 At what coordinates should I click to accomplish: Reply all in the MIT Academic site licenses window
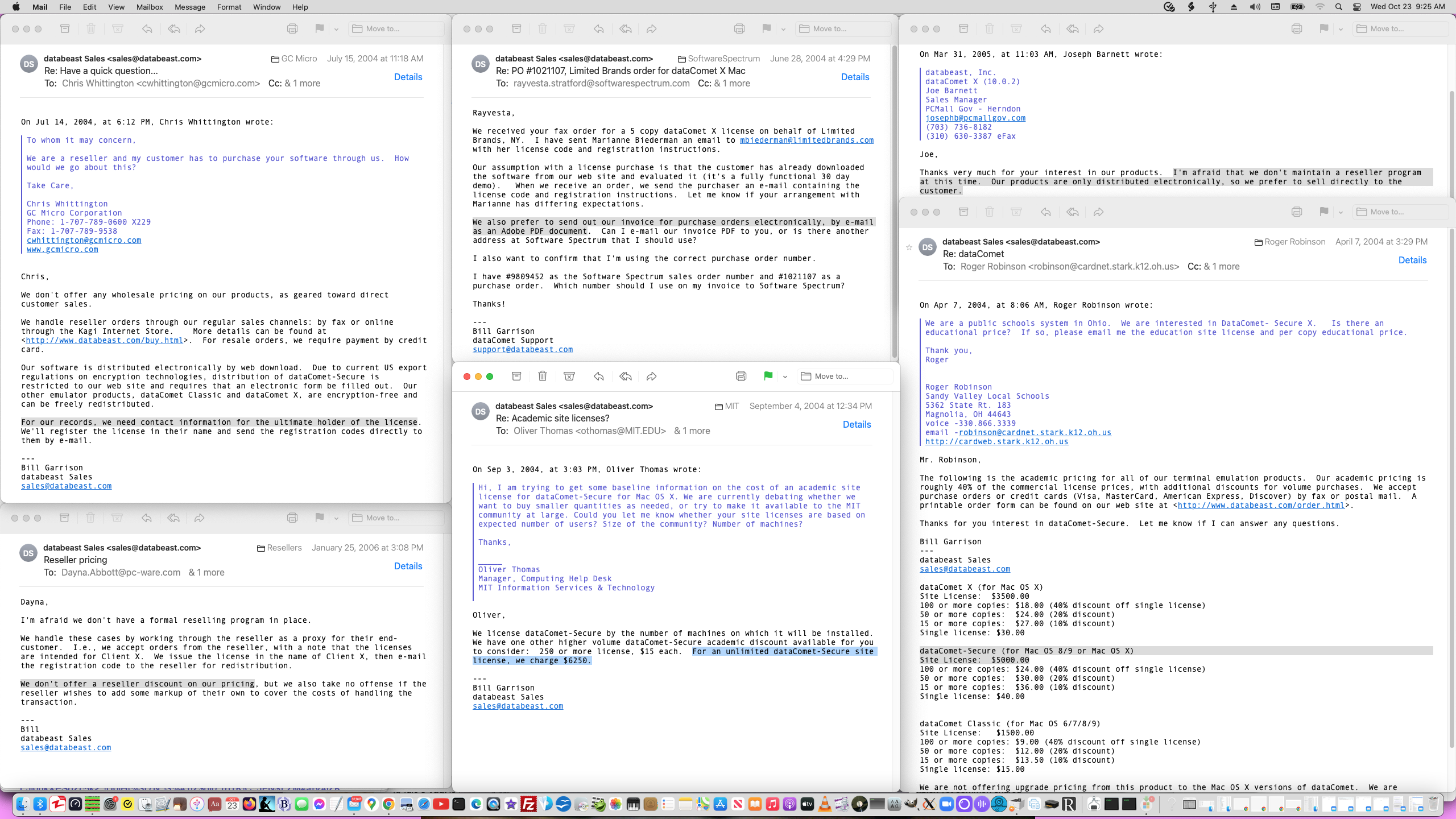(x=626, y=377)
